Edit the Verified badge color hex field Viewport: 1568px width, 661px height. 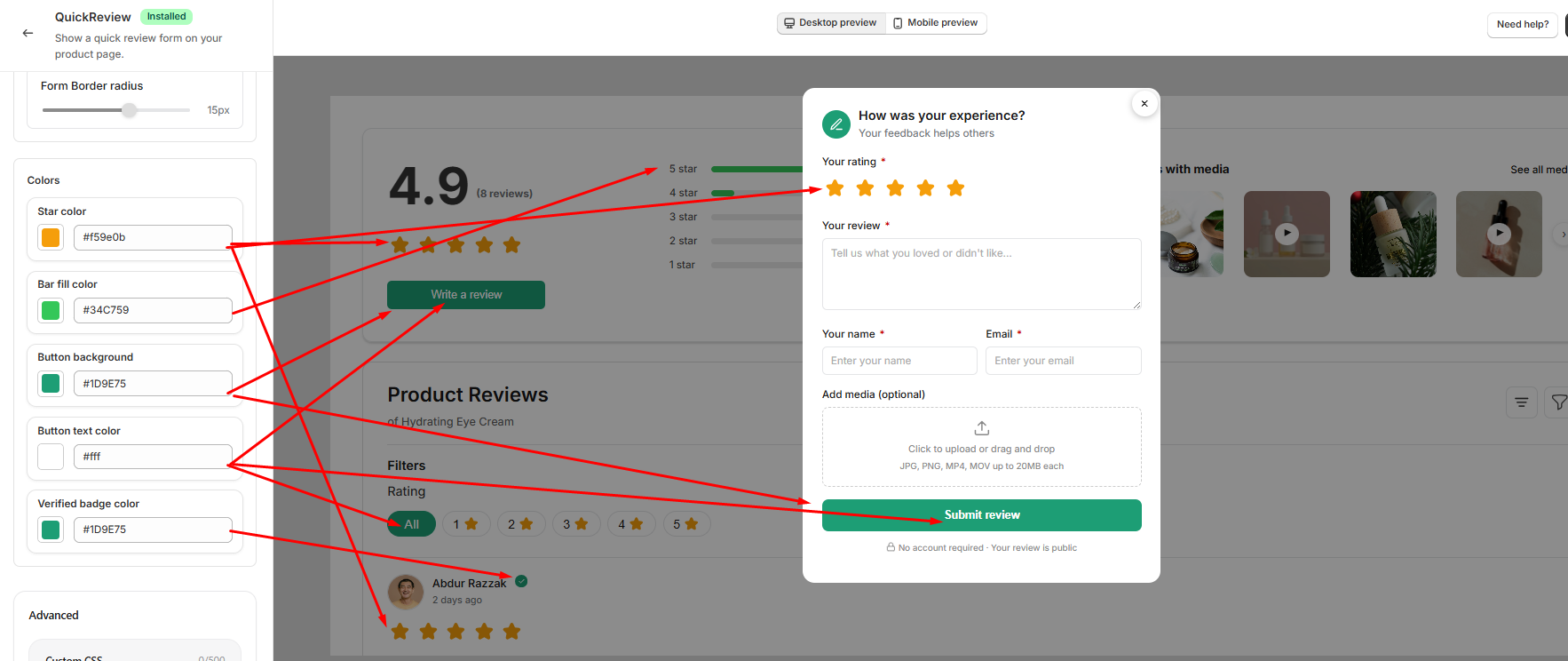point(153,530)
